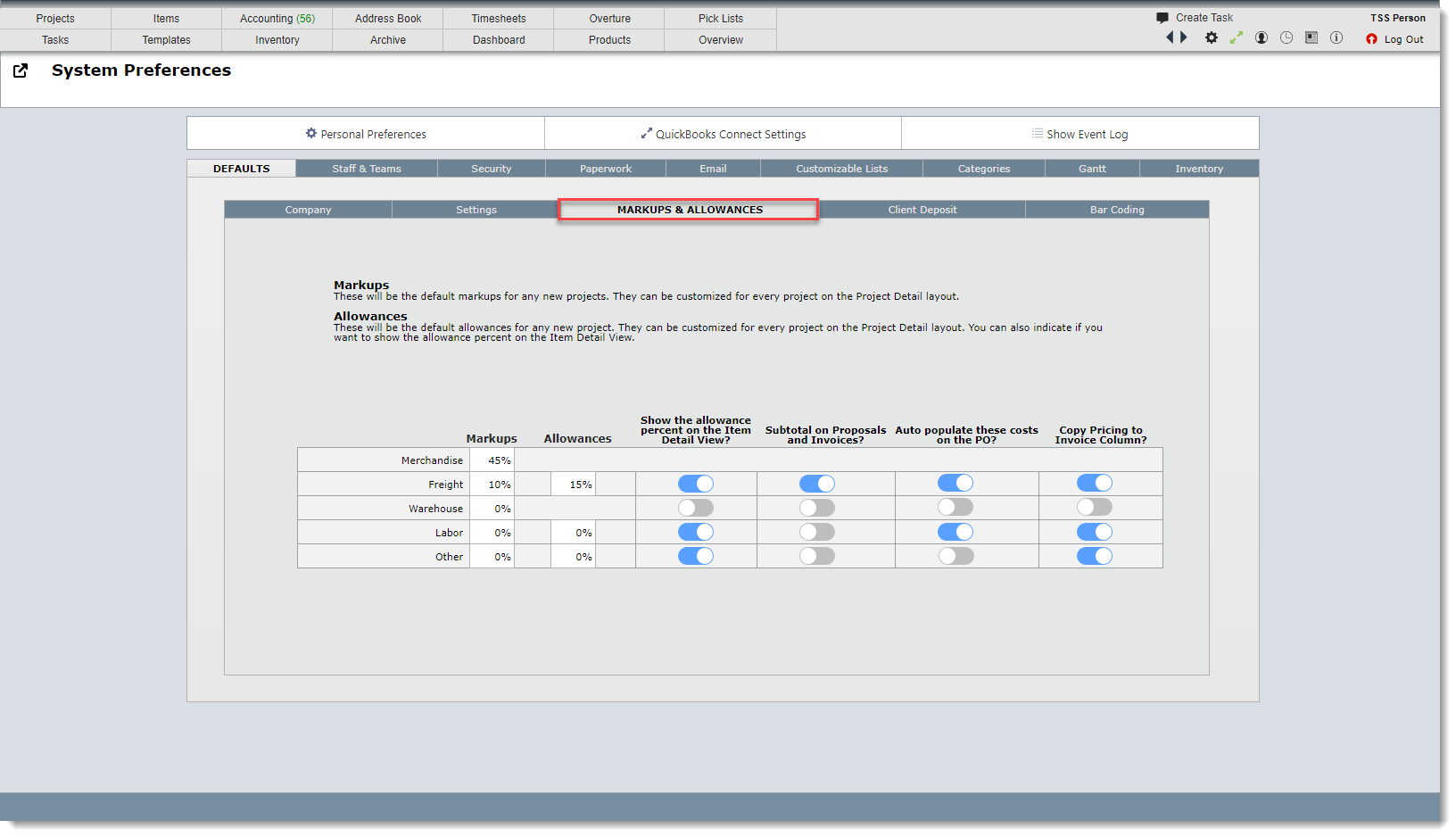Enable Warehouse allowance percent toggle
The width and height of the screenshot is (1456, 837).
[696, 508]
